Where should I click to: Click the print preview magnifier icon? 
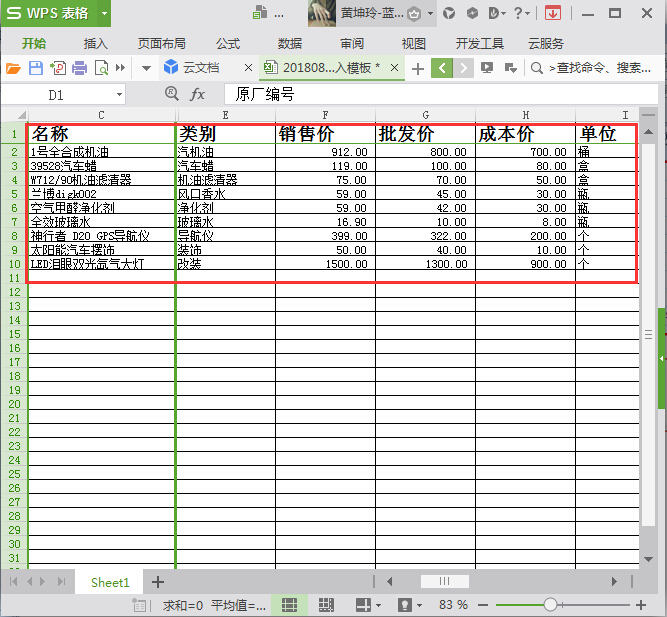tap(101, 68)
